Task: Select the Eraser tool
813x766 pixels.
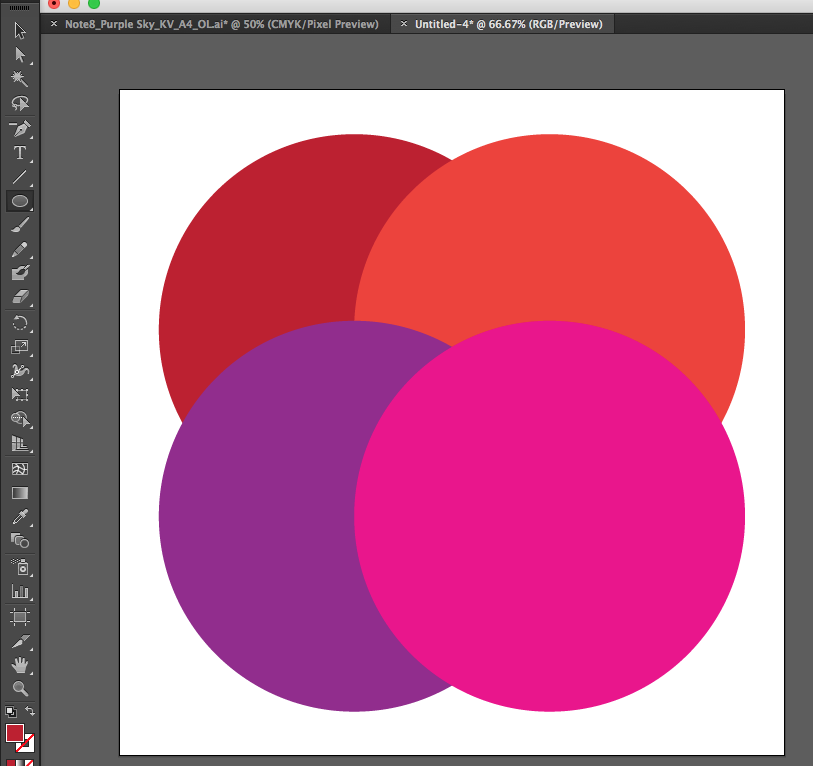Action: click(x=20, y=297)
